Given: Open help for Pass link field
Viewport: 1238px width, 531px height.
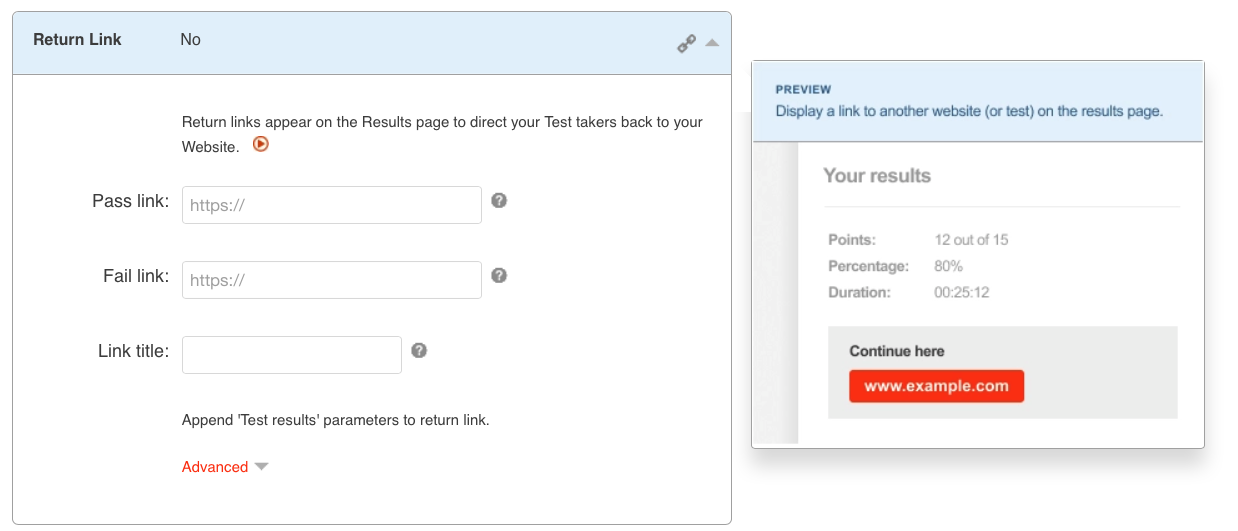Looking at the screenshot, I should [499, 200].
